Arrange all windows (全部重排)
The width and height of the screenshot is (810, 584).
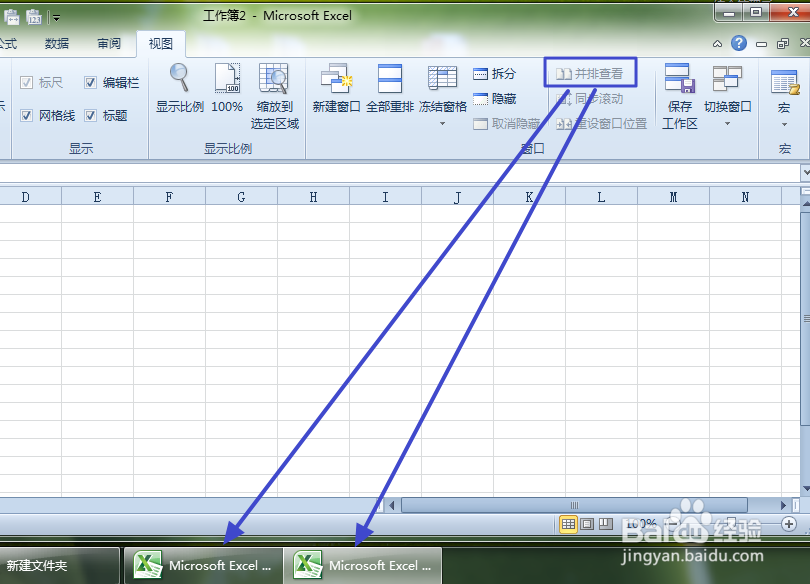(x=390, y=88)
